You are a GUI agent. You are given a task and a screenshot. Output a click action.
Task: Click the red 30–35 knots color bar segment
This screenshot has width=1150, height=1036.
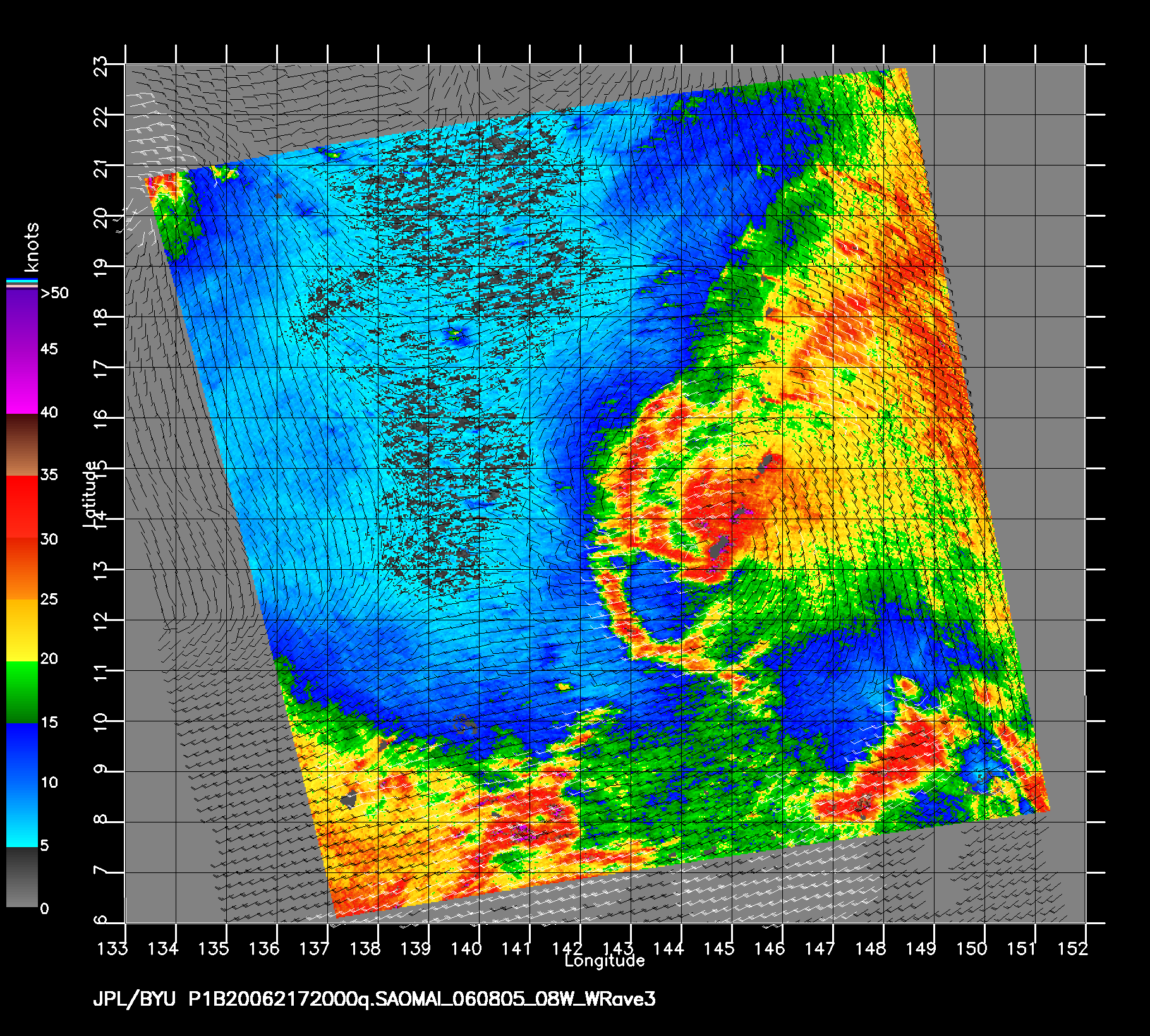[x=22, y=507]
